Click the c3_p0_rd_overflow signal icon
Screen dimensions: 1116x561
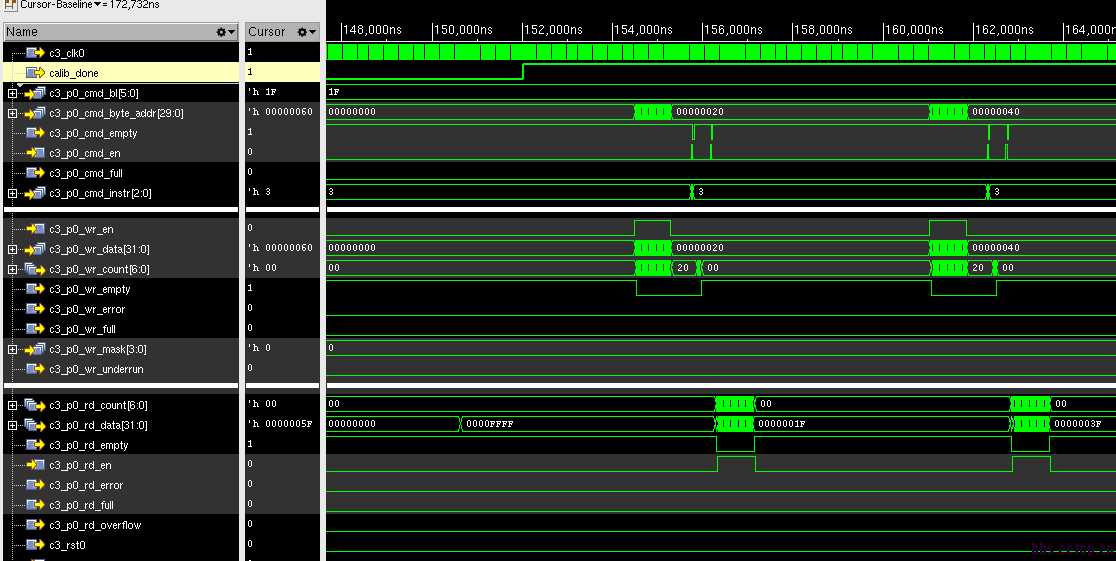(35, 525)
